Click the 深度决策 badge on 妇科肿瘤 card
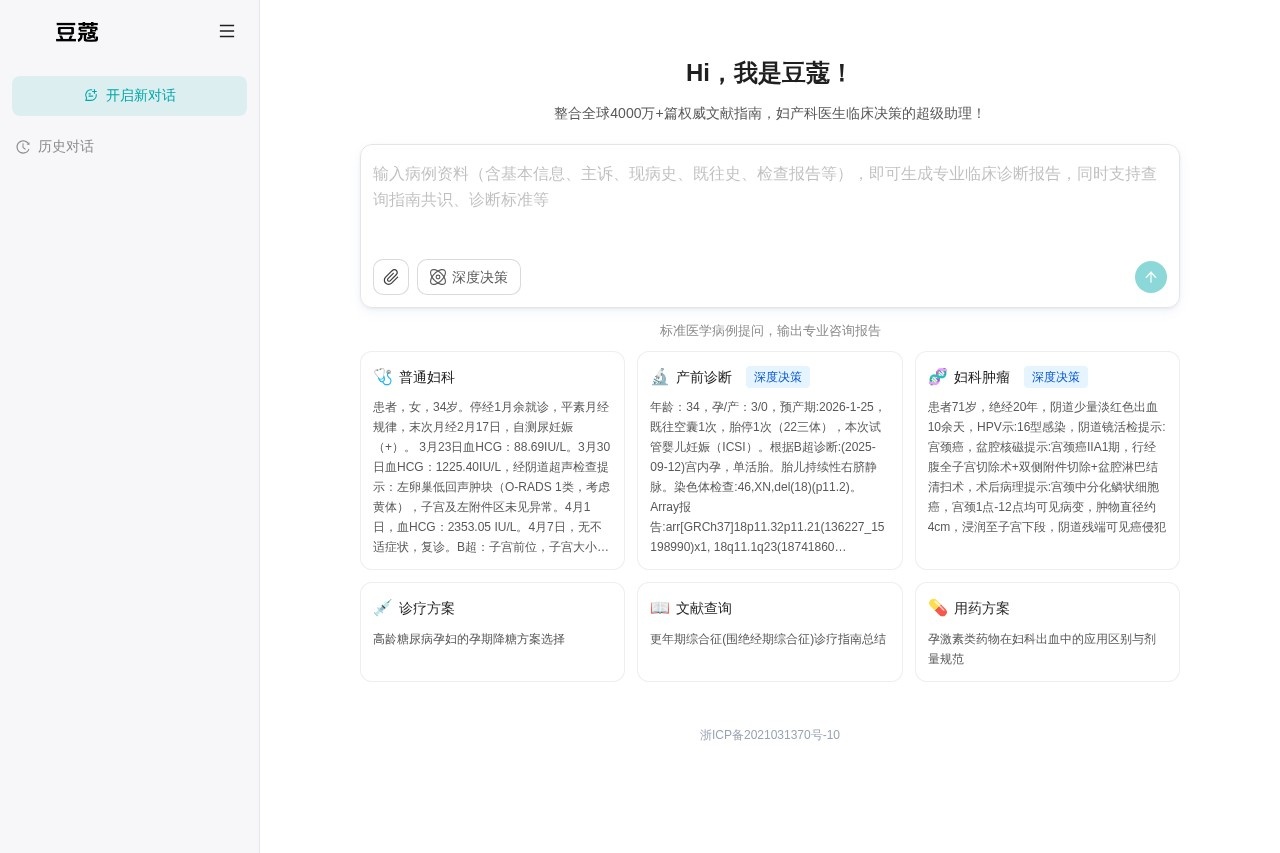1280x853 pixels. click(x=1056, y=377)
